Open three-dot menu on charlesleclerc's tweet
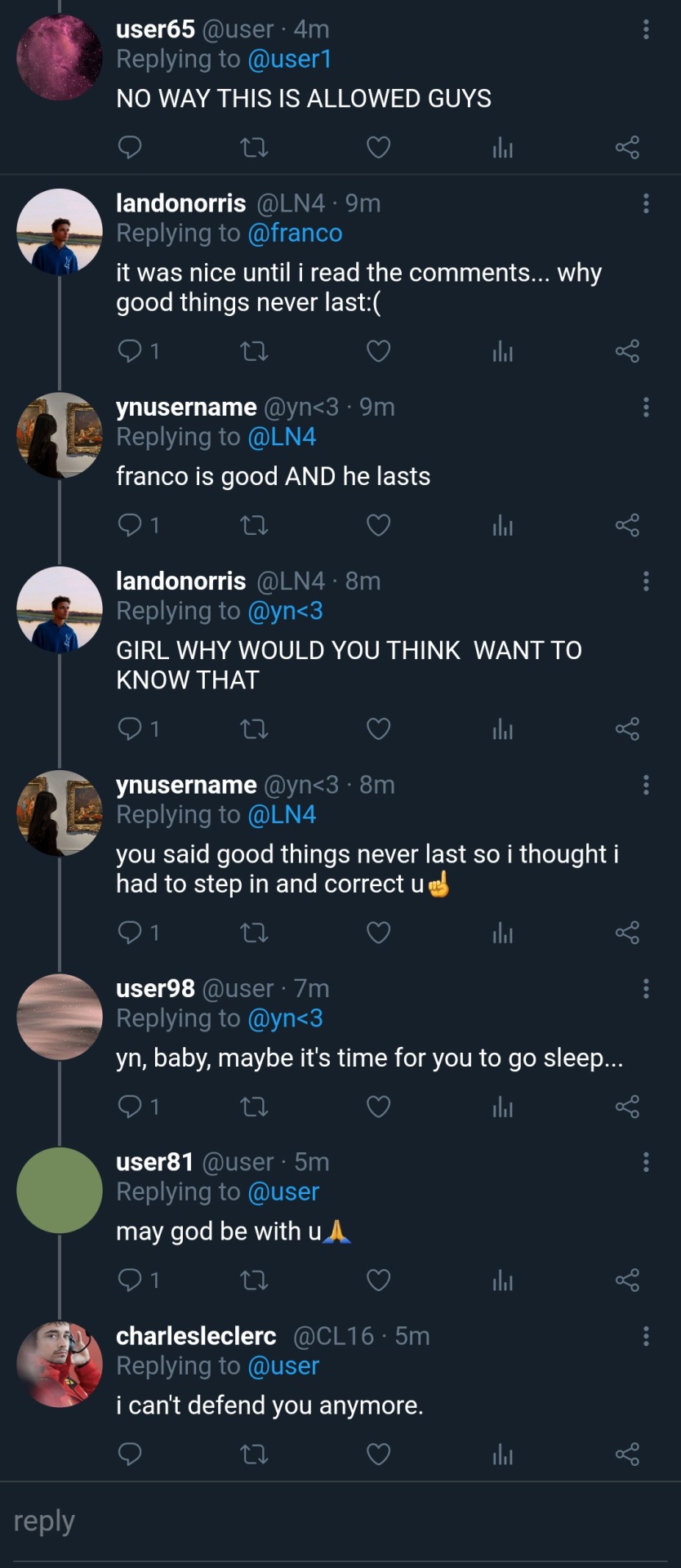 click(646, 1336)
